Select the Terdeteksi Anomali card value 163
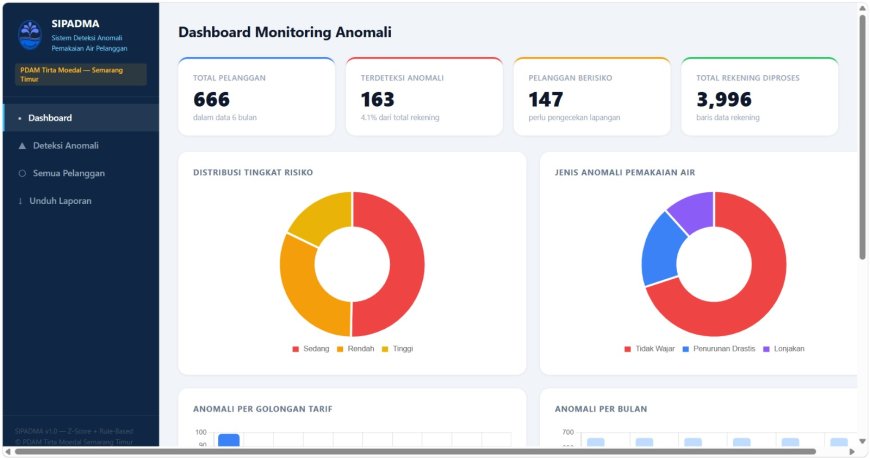 point(377,99)
